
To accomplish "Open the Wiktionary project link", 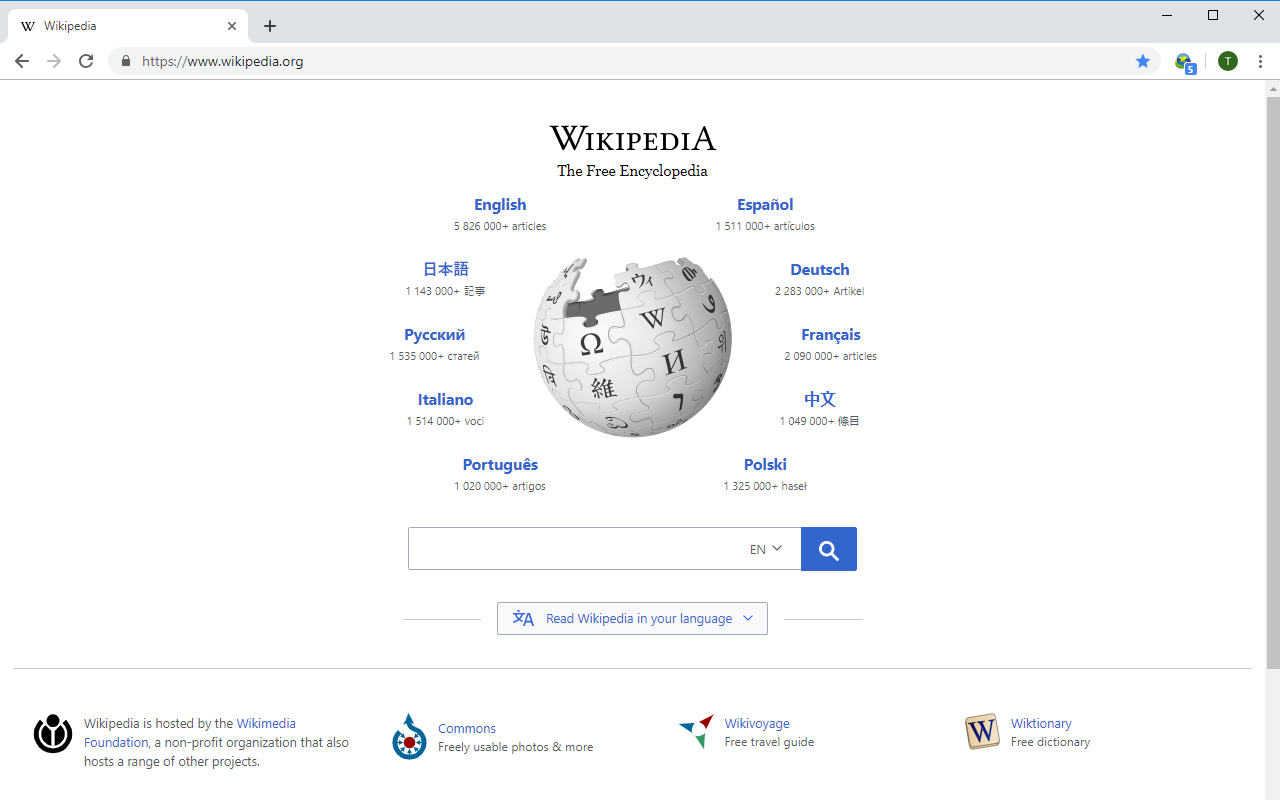I will coord(1041,723).
